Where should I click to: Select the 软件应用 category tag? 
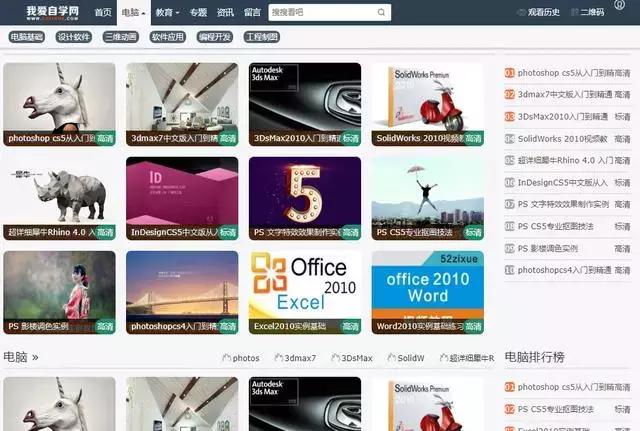[167, 37]
